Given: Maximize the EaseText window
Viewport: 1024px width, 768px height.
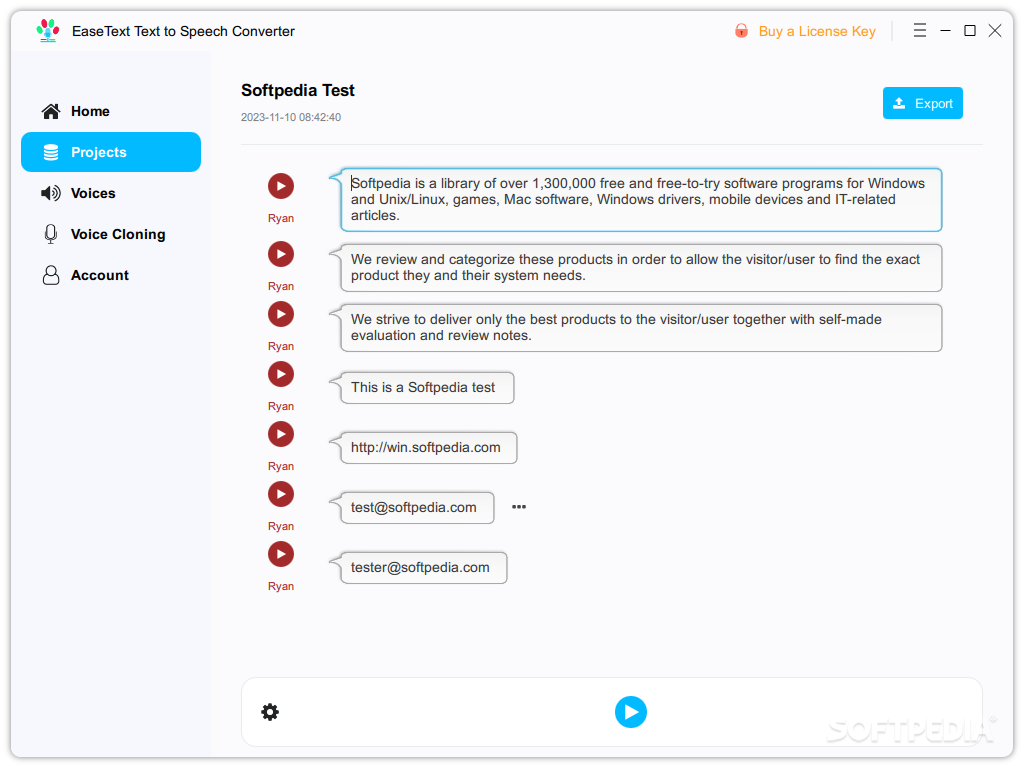Looking at the screenshot, I should click(x=970, y=31).
